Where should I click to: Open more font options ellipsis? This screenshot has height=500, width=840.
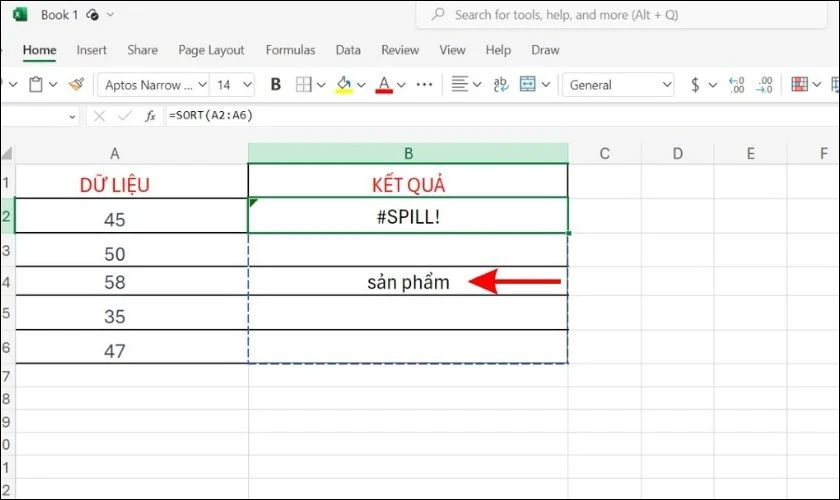click(x=424, y=84)
